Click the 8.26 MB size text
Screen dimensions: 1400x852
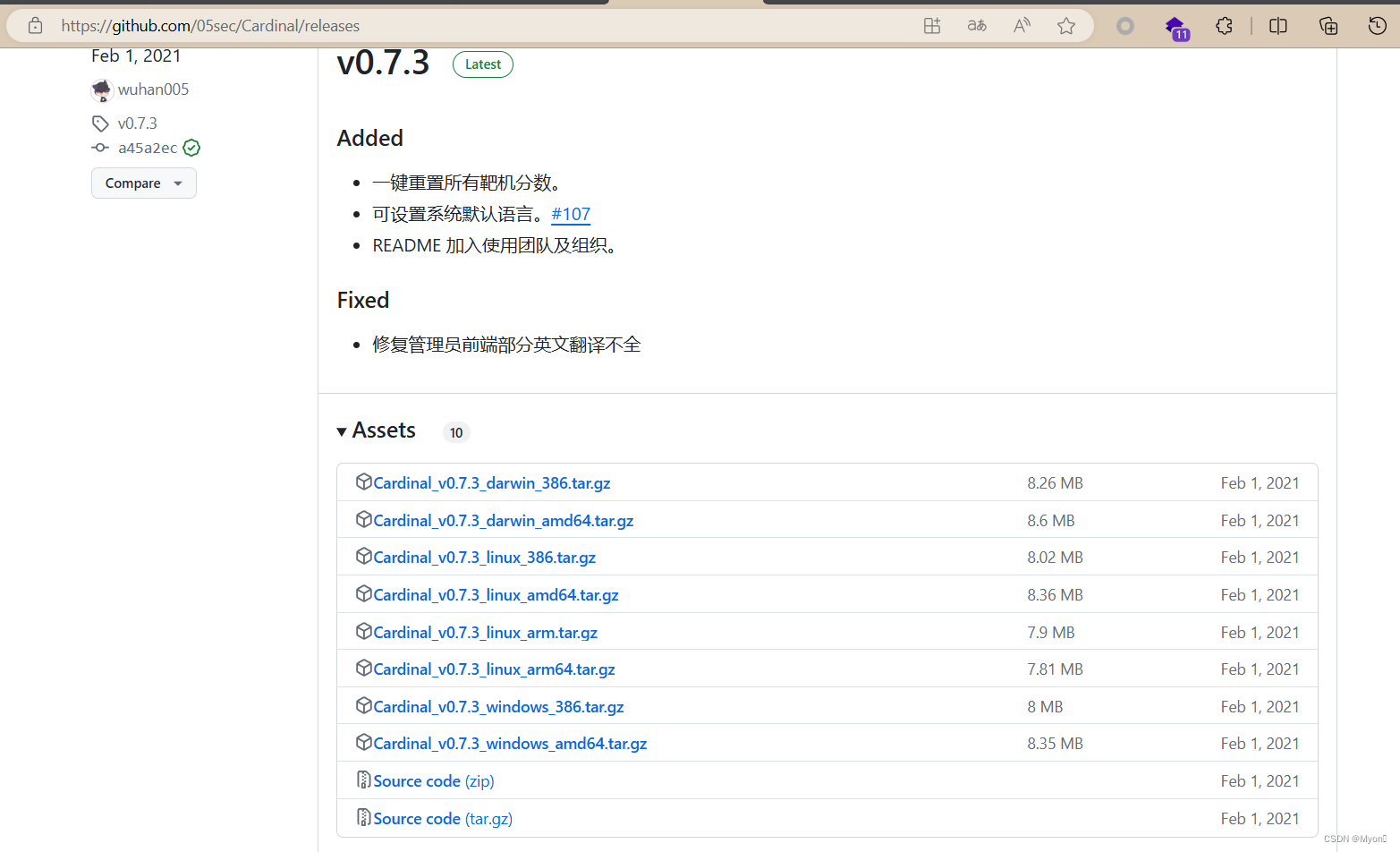click(x=1055, y=483)
